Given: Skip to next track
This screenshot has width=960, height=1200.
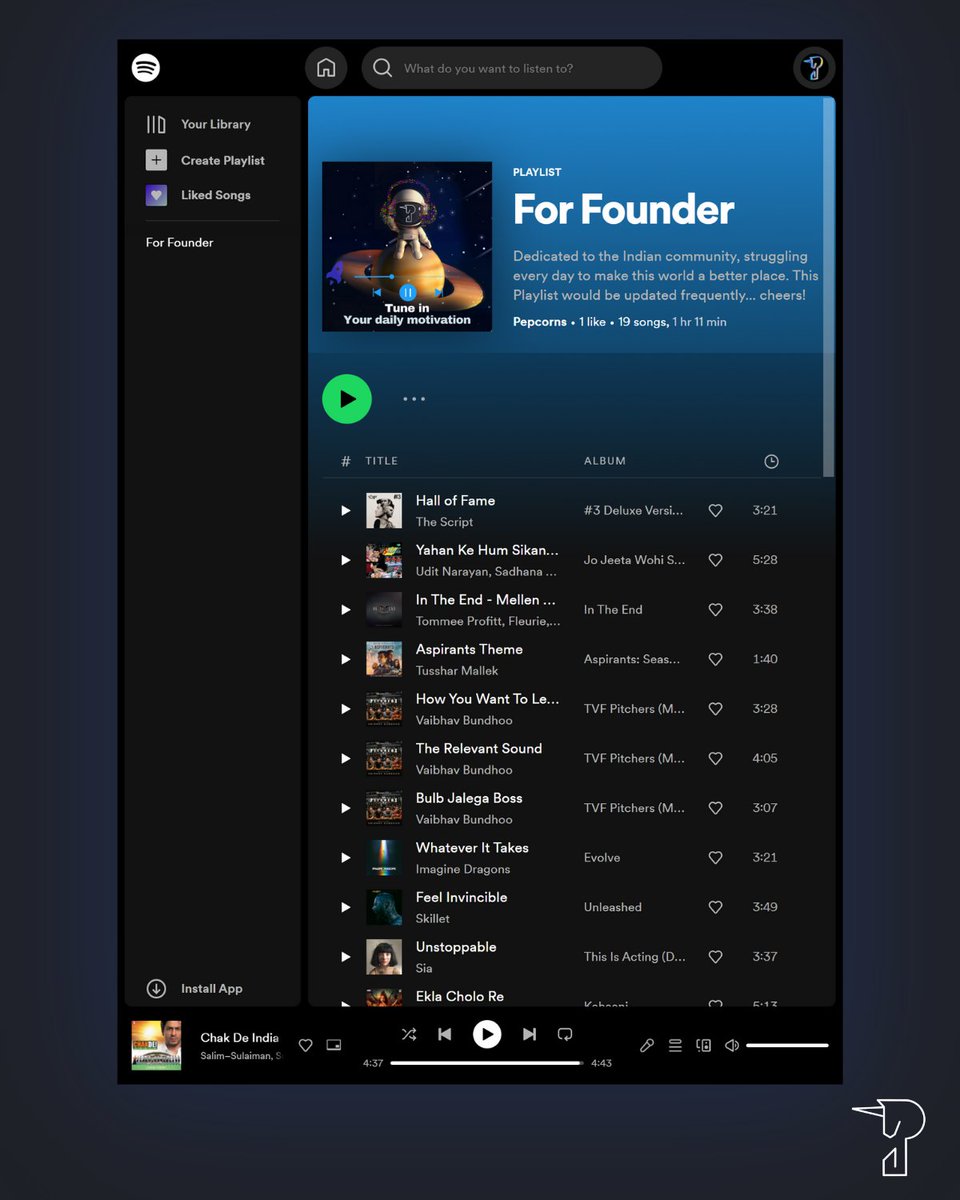Looking at the screenshot, I should point(530,1034).
